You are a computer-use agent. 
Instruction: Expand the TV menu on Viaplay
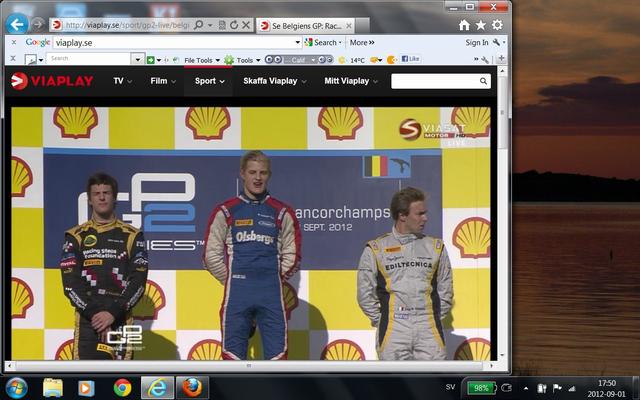123,81
